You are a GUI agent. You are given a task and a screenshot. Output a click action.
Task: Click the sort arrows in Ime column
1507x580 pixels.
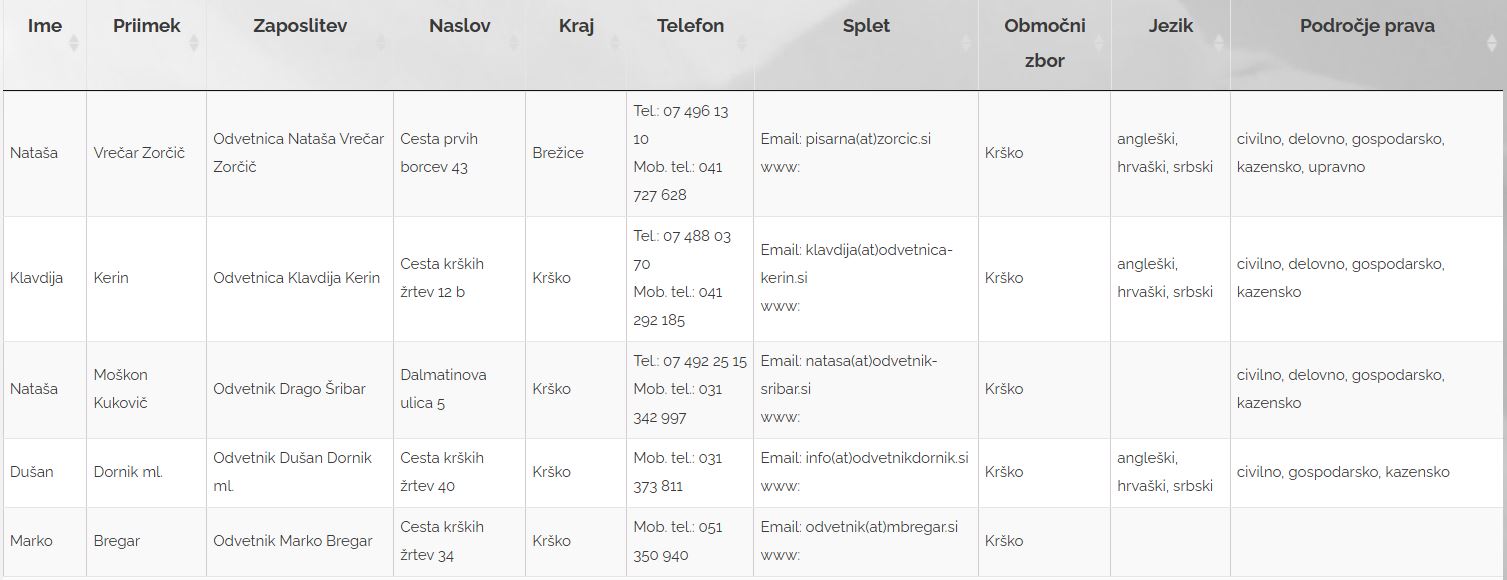74,43
